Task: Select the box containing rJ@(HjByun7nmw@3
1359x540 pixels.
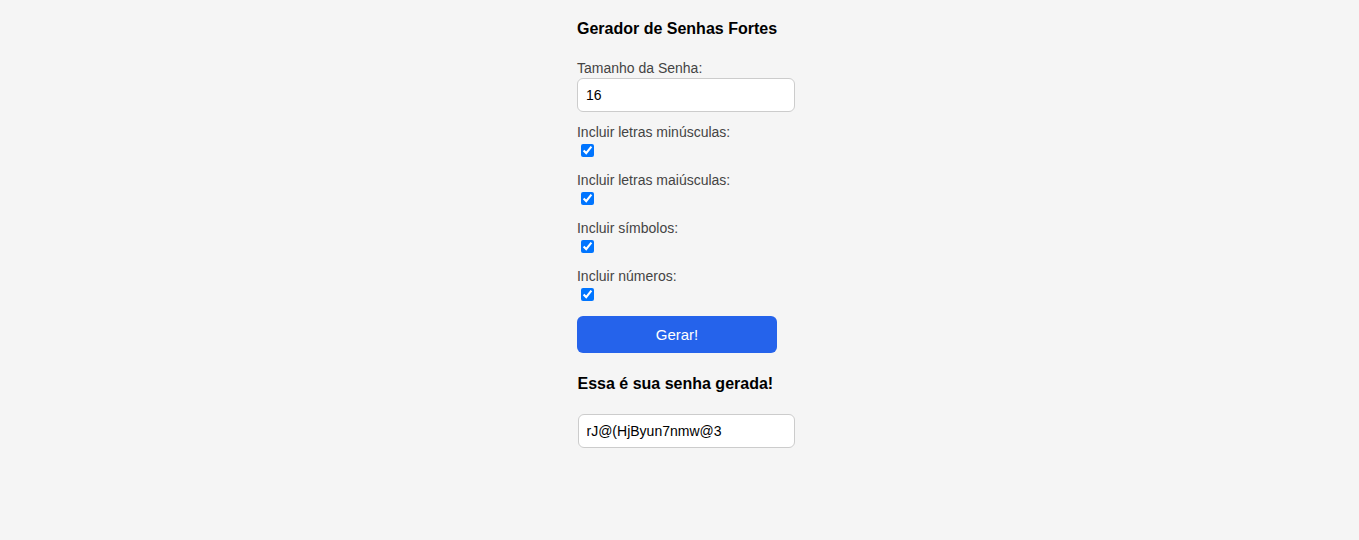Action: (686, 431)
